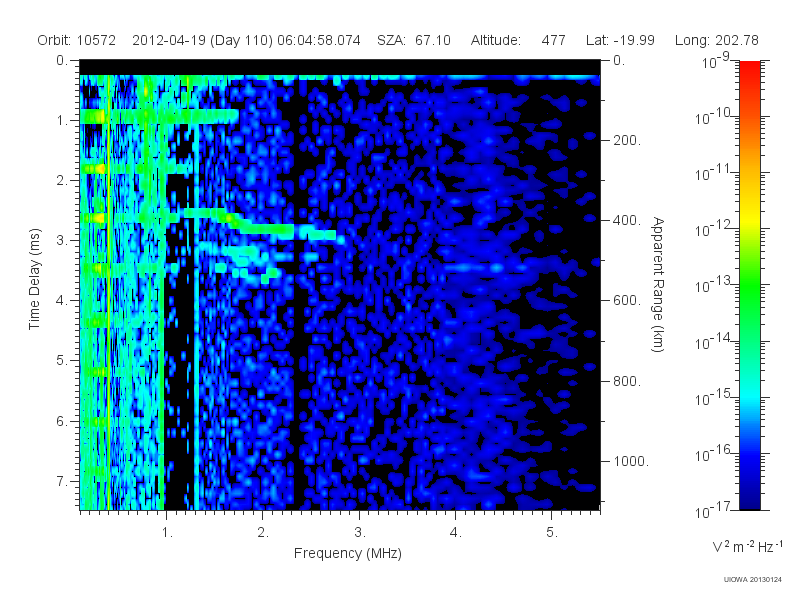Click the frequency axis tick '3.'
This screenshot has width=800, height=600.
(360, 533)
